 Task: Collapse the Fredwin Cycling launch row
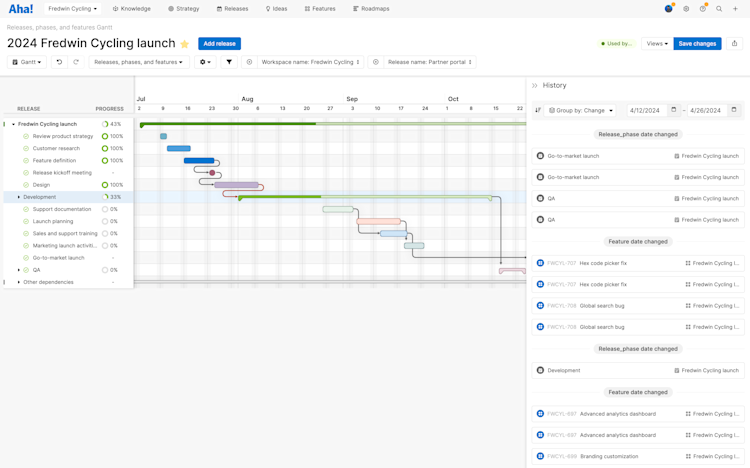click(x=13, y=124)
